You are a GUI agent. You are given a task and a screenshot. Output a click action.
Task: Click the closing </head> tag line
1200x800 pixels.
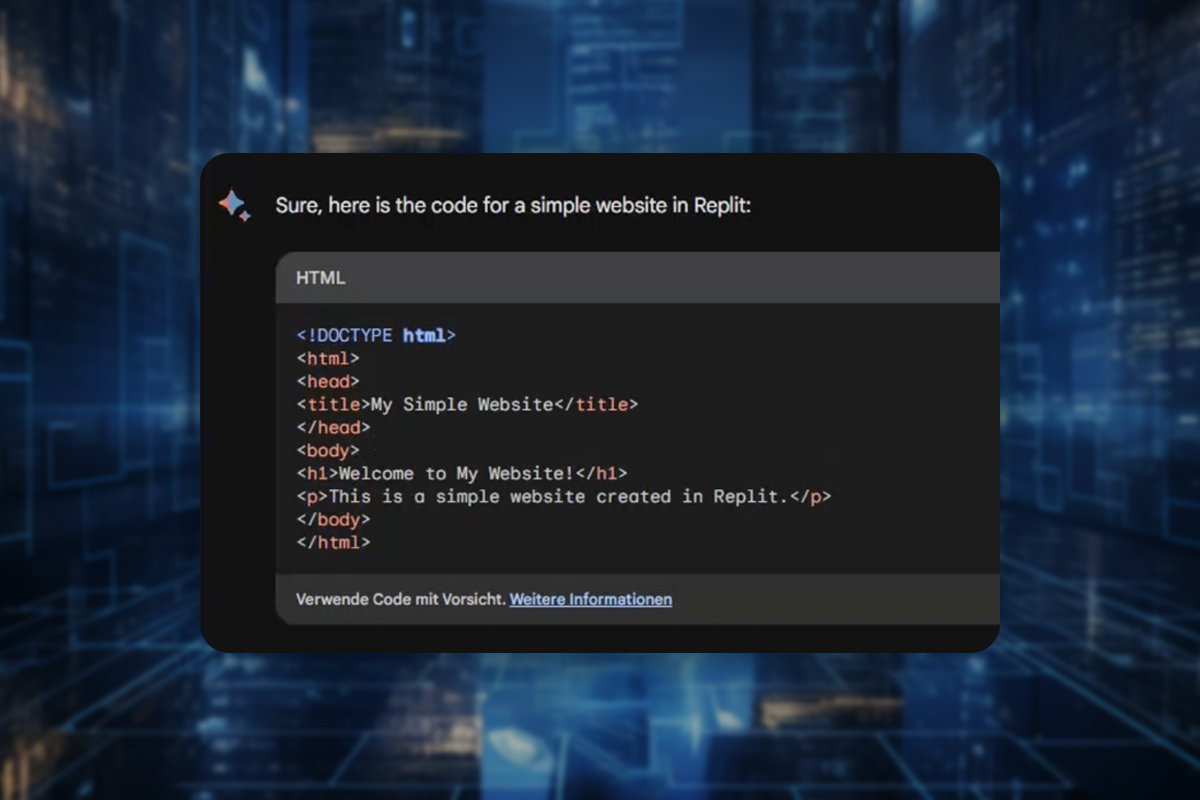tap(333, 427)
